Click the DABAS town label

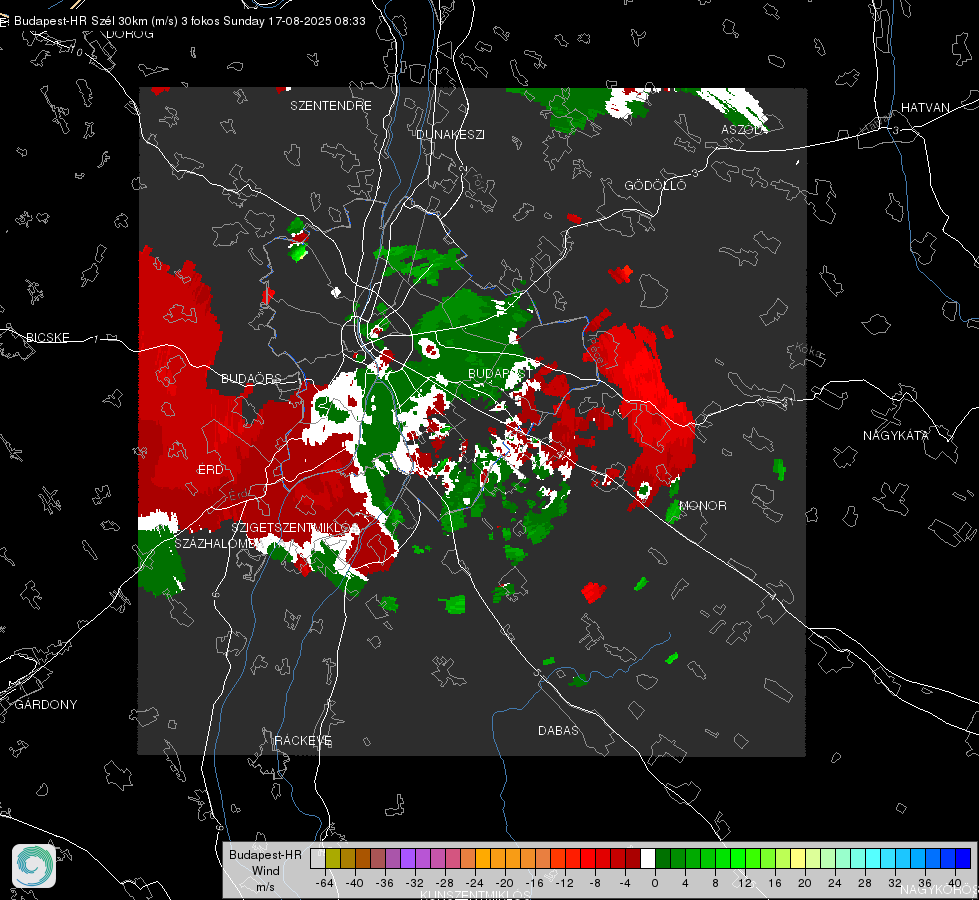(558, 731)
